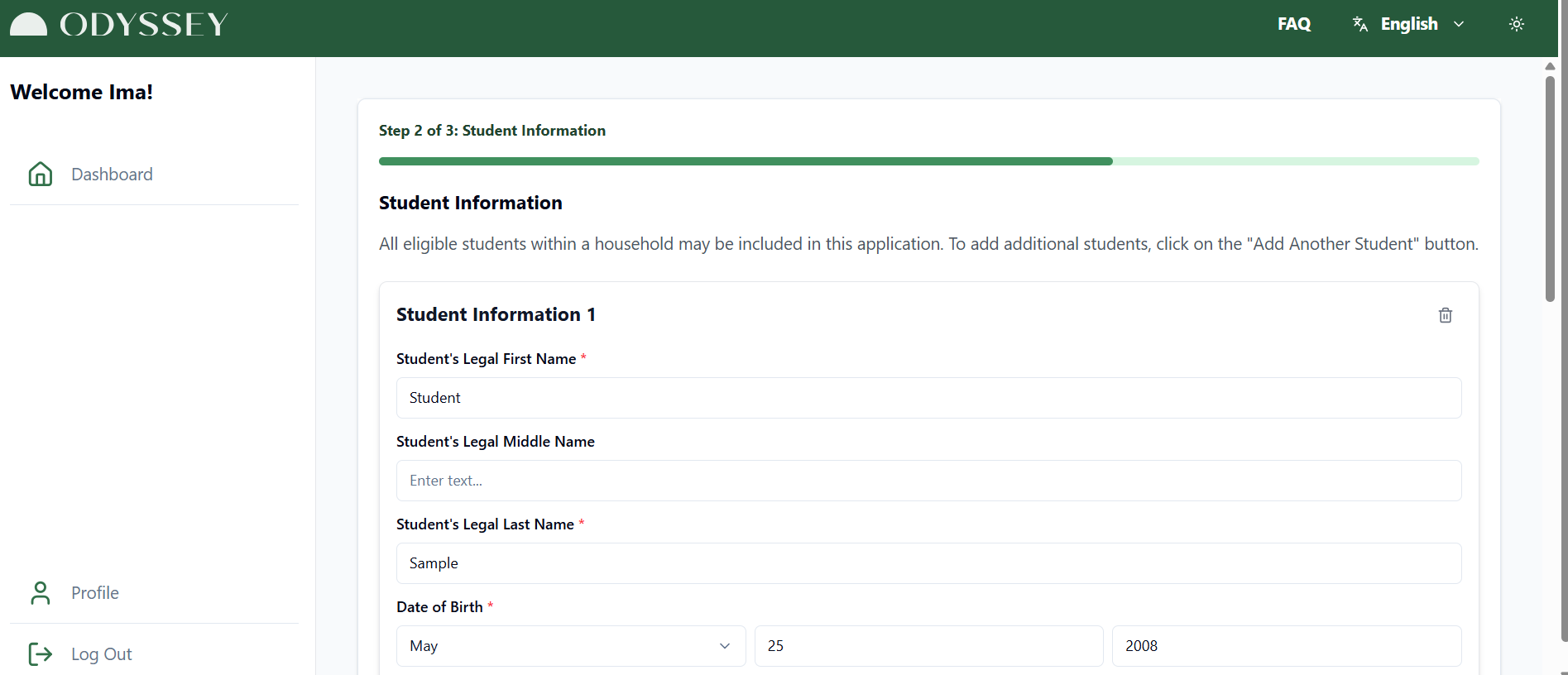
Task: Click the Profile person icon
Action: click(41, 593)
